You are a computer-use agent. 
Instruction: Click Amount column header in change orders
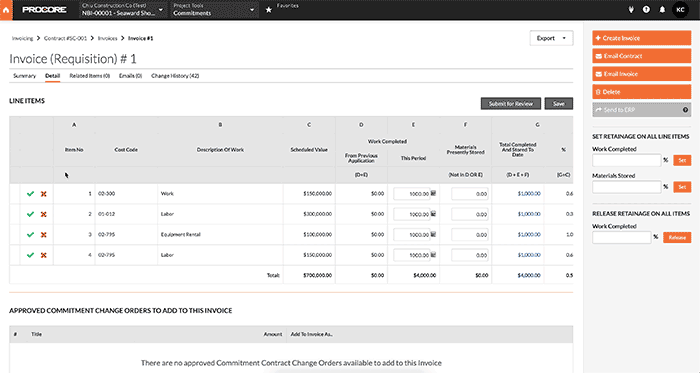pyautogui.click(x=273, y=334)
